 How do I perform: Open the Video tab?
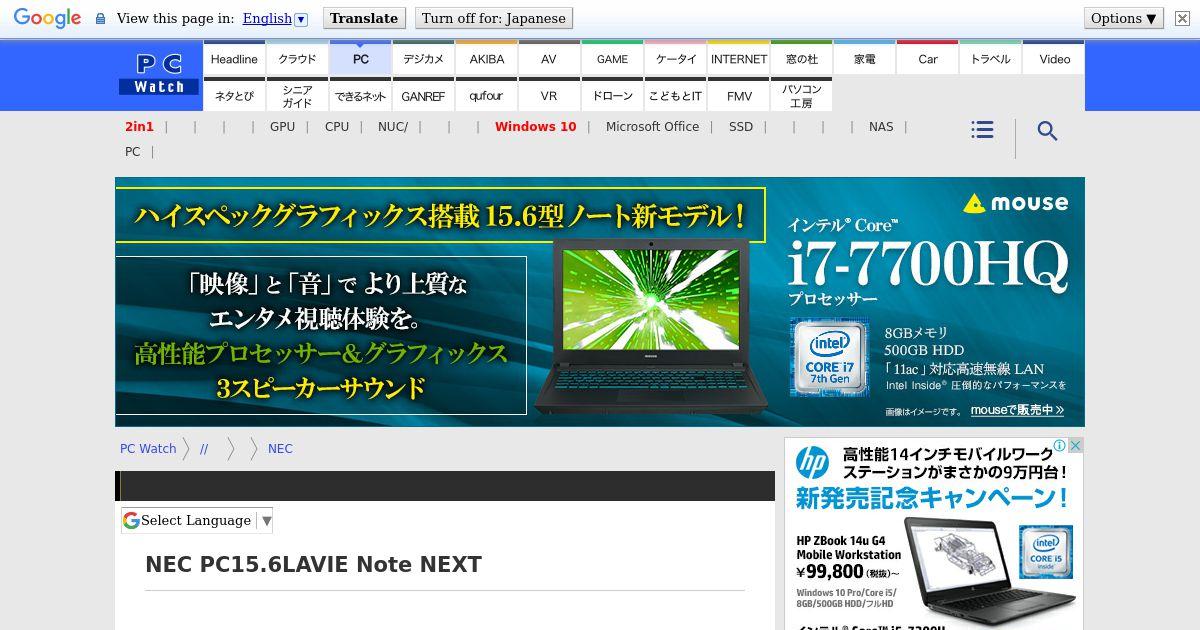(x=1054, y=59)
